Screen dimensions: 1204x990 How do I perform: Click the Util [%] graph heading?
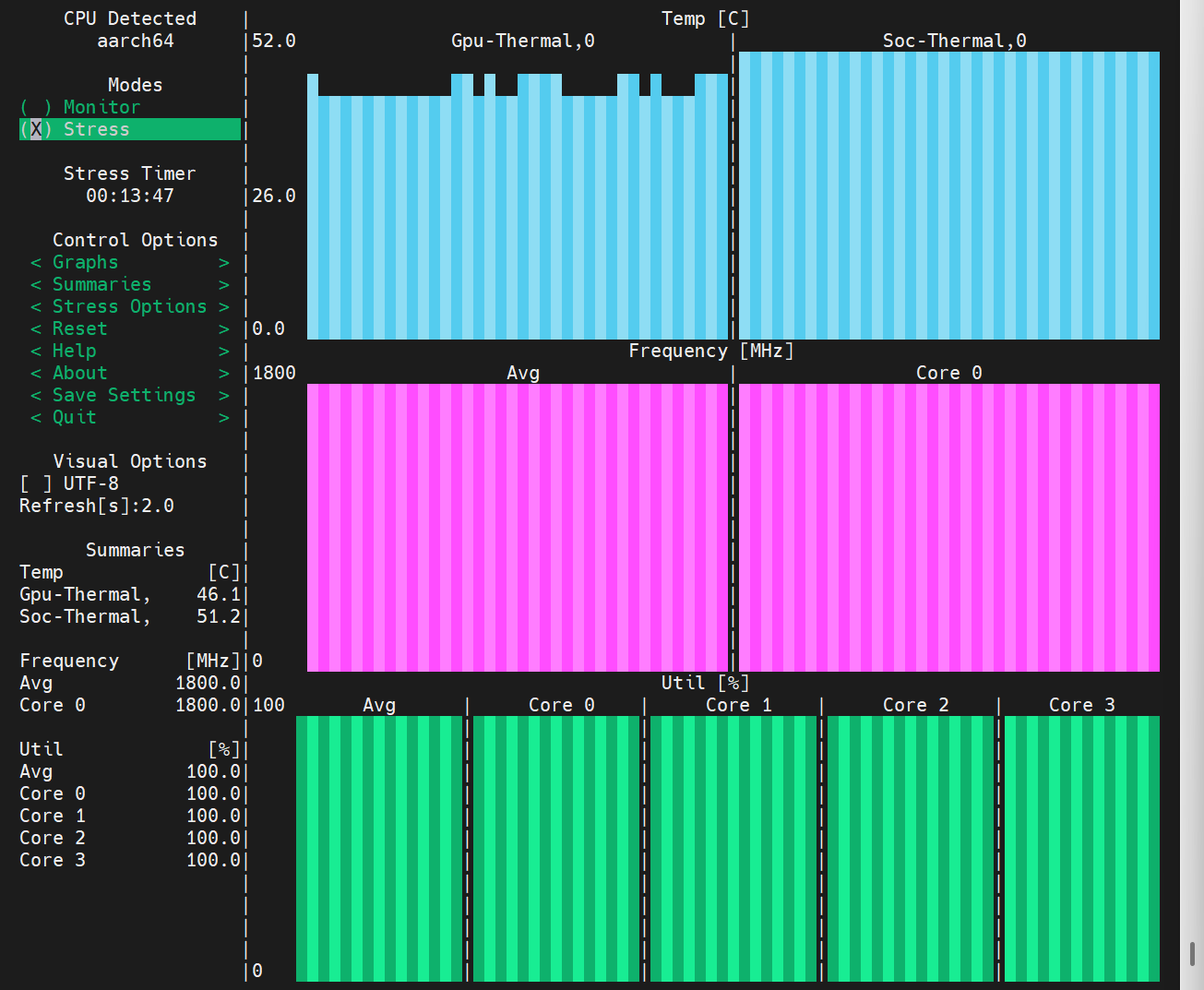706,683
